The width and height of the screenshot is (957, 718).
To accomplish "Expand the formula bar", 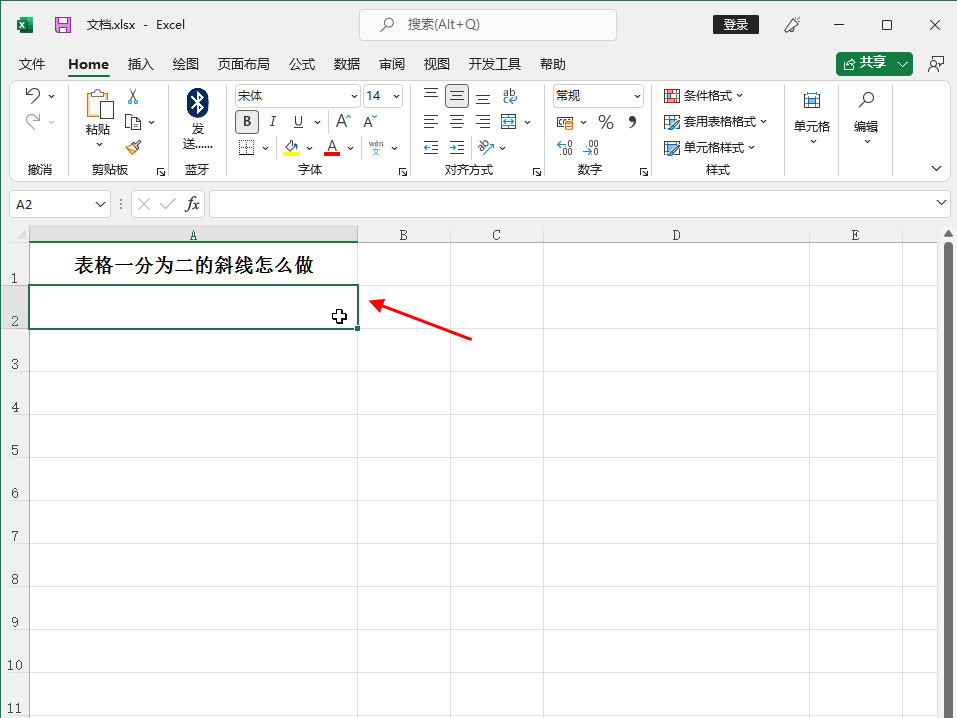I will (x=941, y=203).
